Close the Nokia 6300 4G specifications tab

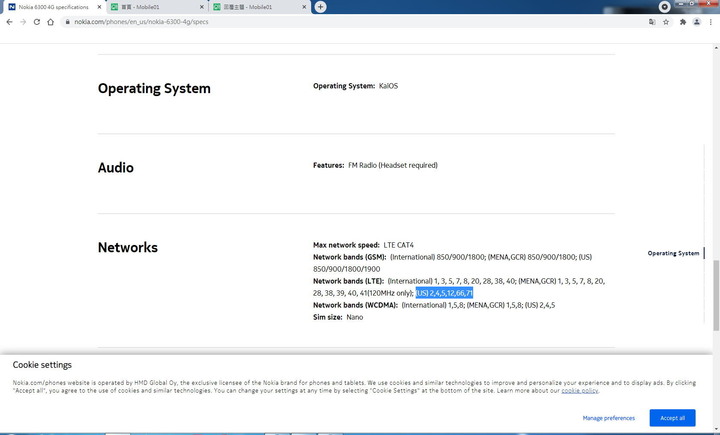(x=99, y=7)
